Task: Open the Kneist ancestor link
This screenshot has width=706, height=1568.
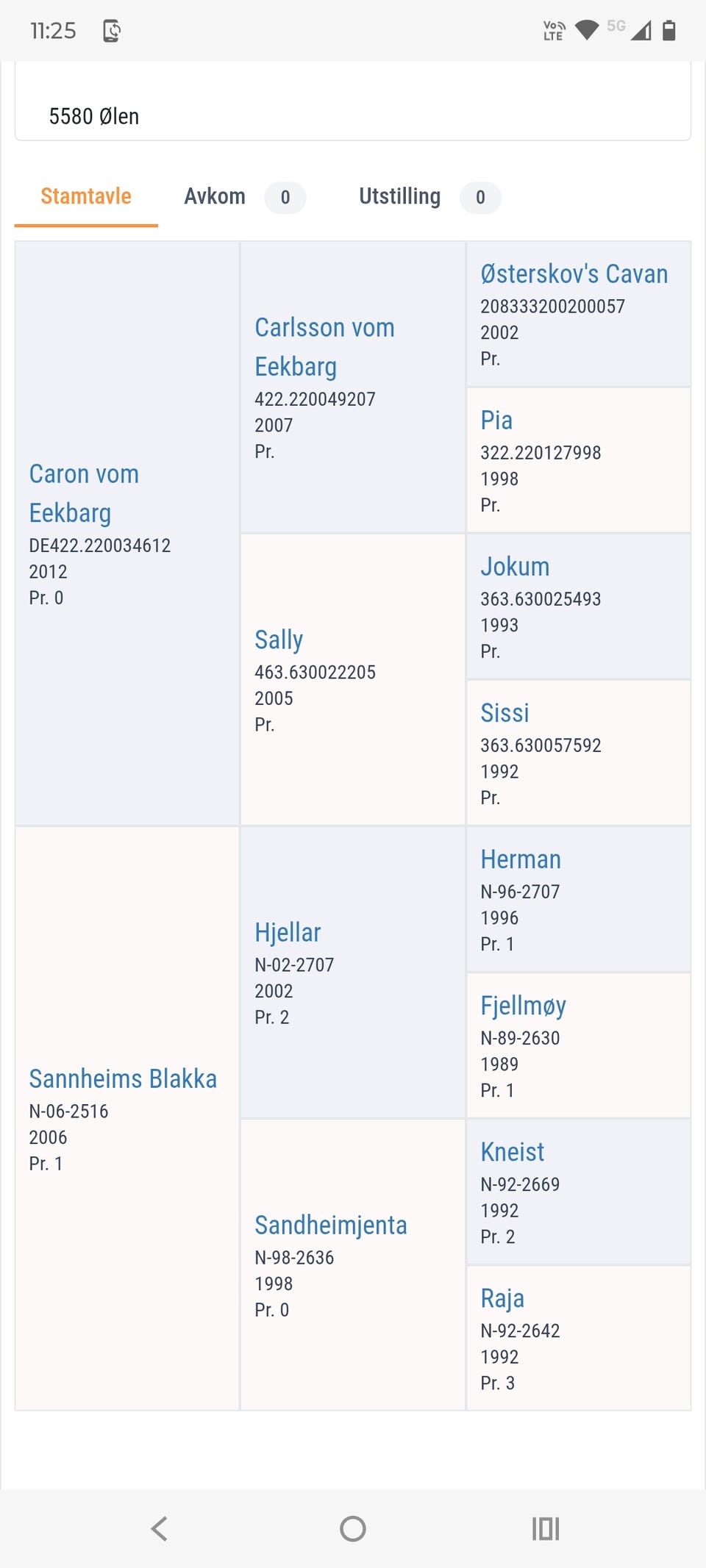Action: tap(513, 1152)
